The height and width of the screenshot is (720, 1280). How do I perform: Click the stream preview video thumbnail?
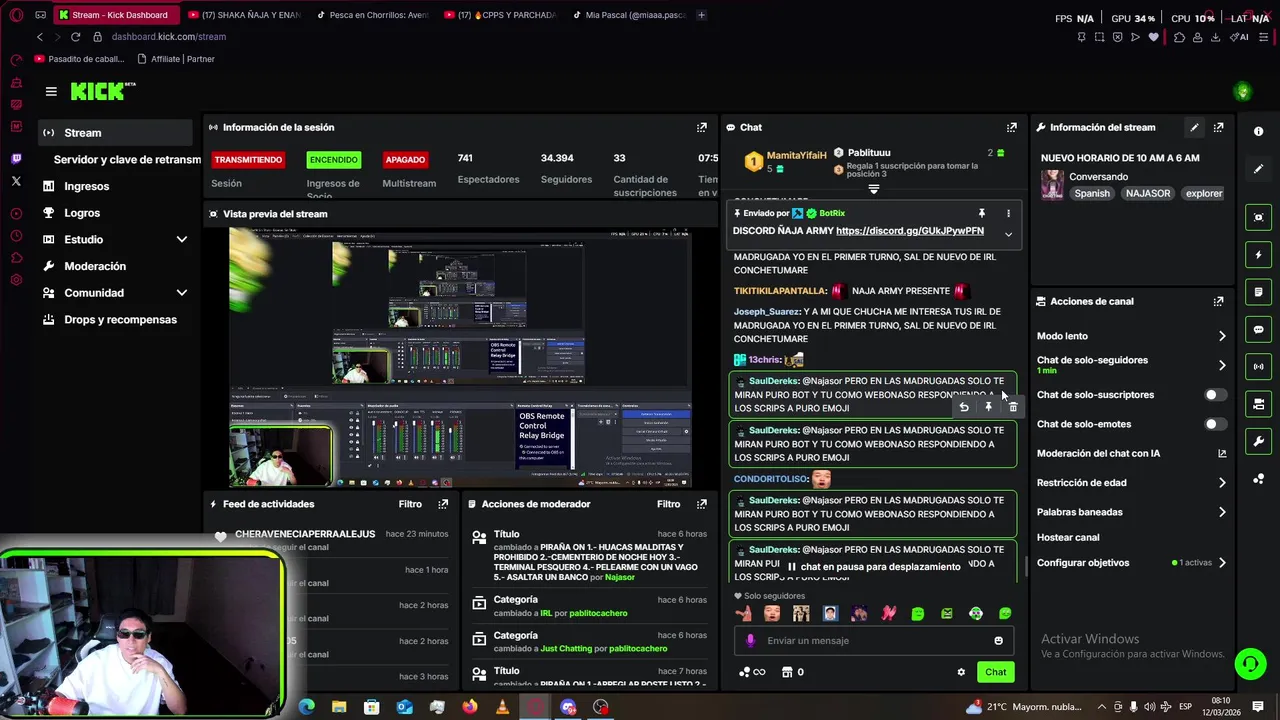tap(460, 358)
